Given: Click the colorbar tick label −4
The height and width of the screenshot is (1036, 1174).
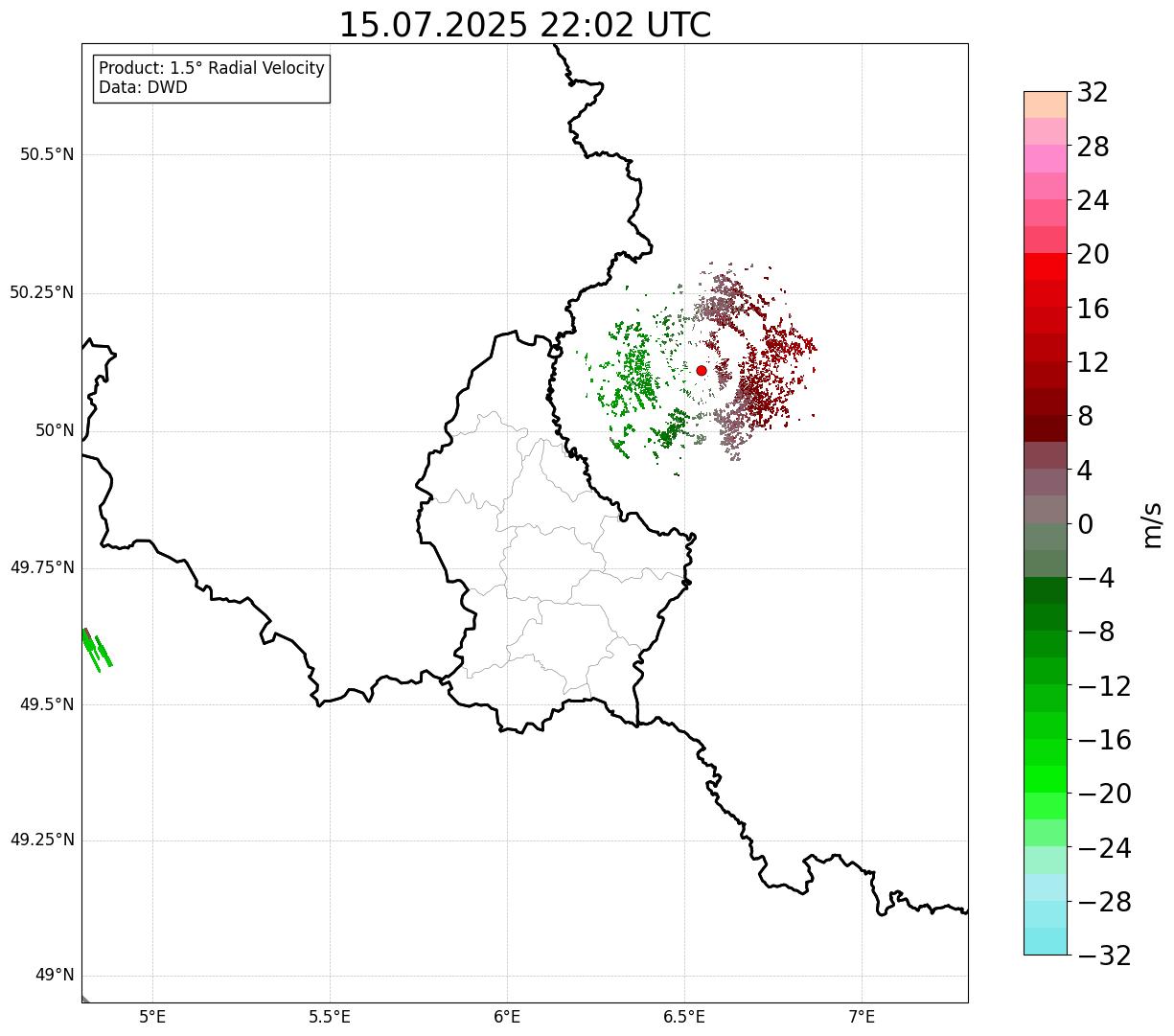Looking at the screenshot, I should (x=1096, y=578).
